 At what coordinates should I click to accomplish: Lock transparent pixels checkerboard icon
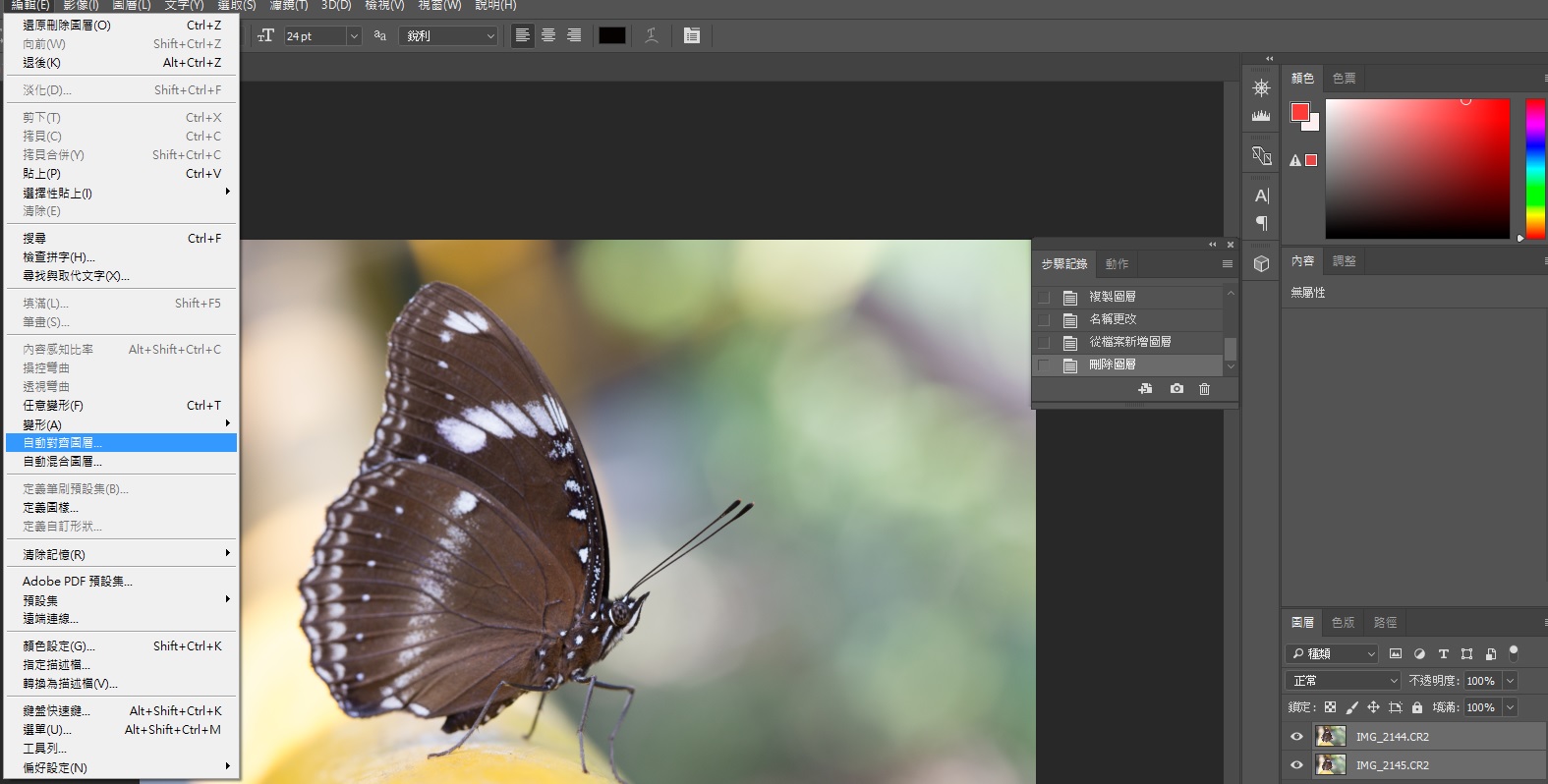coord(1330,707)
